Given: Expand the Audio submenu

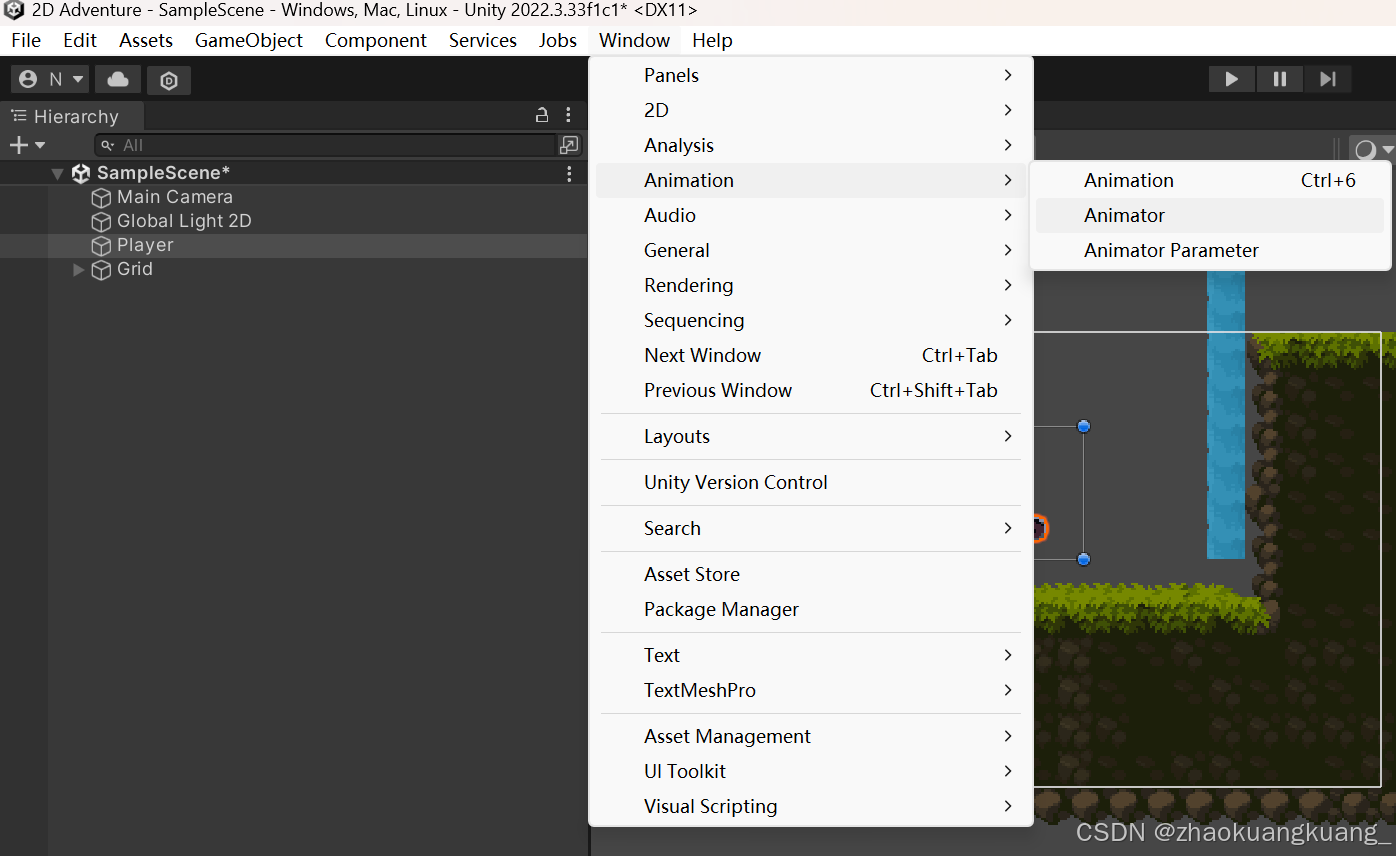Looking at the screenshot, I should pos(811,215).
